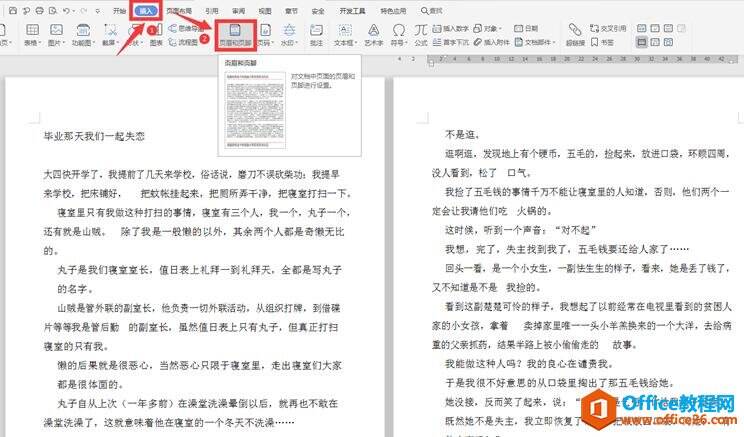Screen dimensions: 744x437
Task: Open the 文档部件 document parts dropdown
Action: coord(535,42)
